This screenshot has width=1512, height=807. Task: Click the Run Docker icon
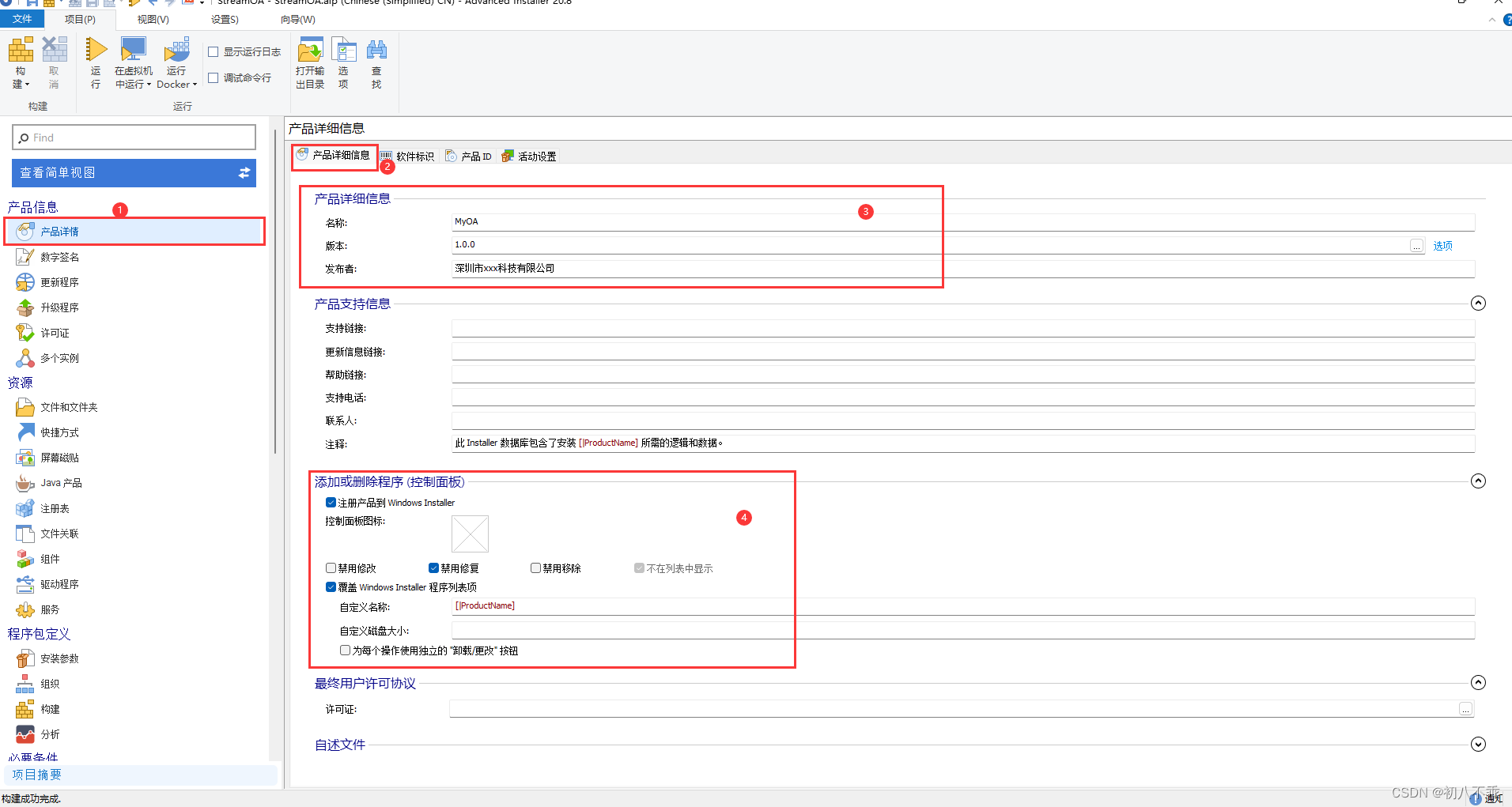[176, 50]
